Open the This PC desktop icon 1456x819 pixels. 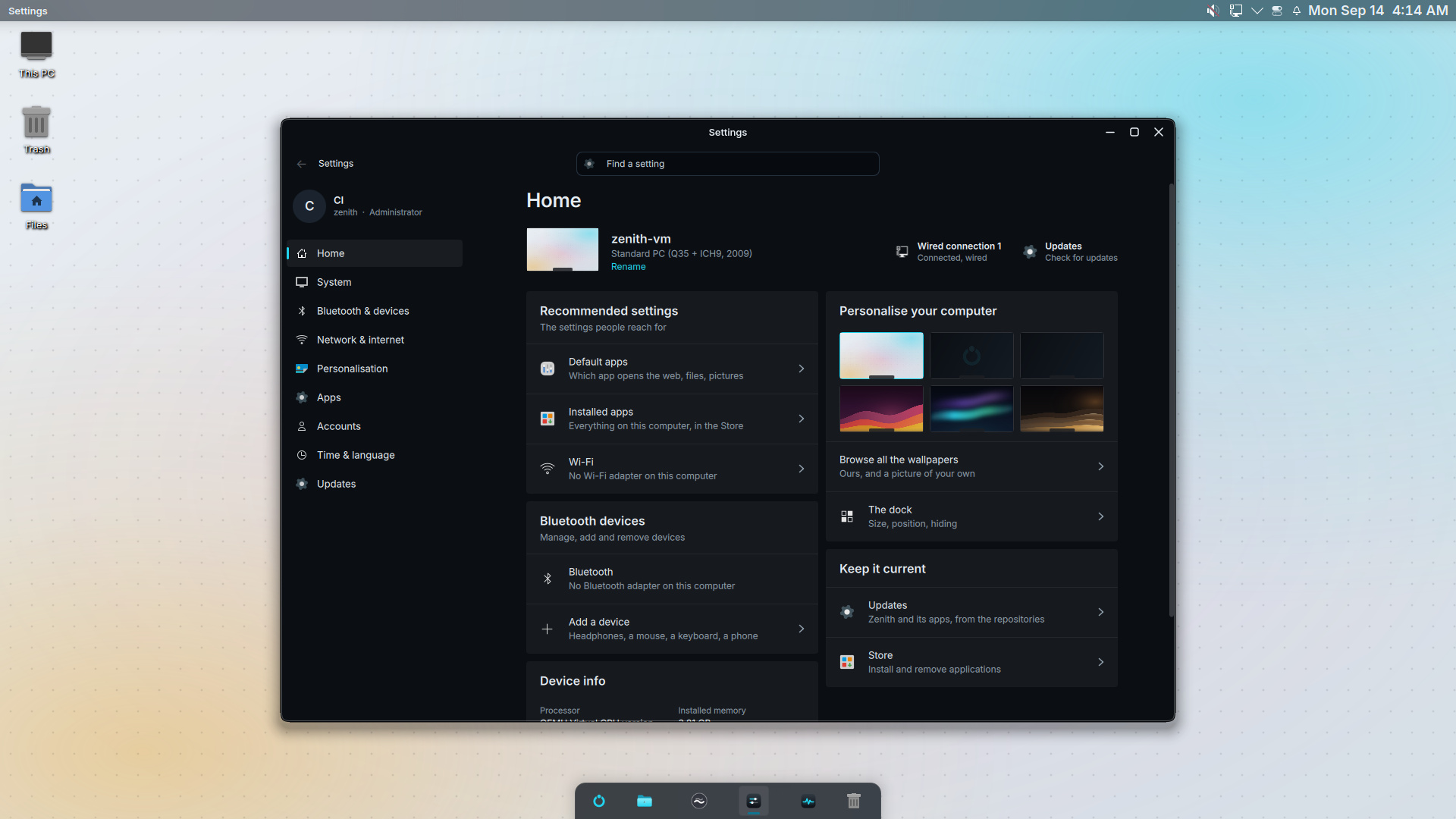[x=36, y=54]
